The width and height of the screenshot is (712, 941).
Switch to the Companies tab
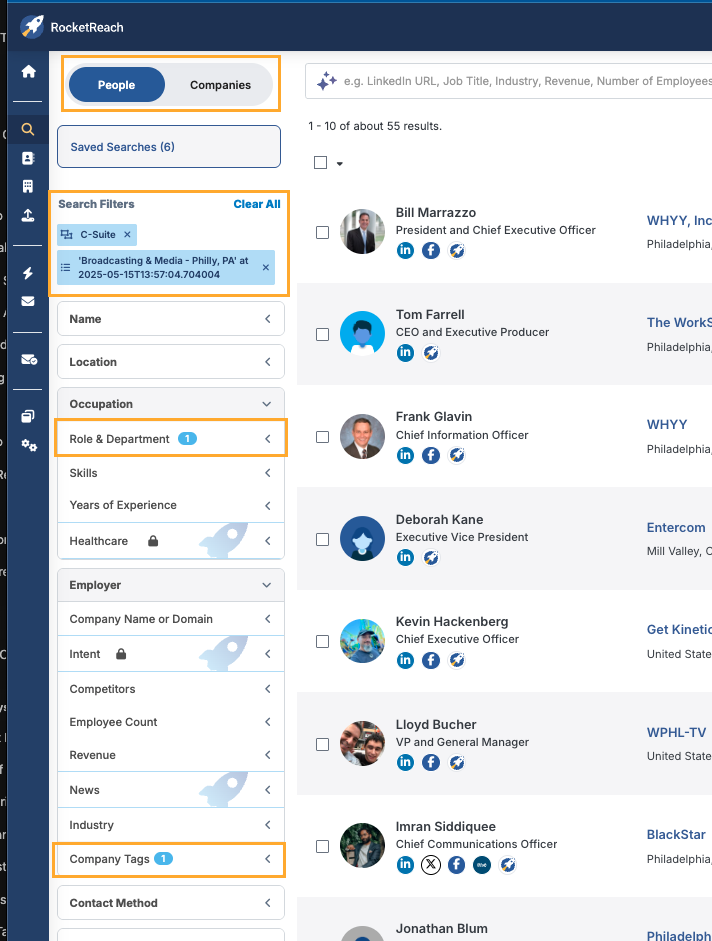tap(220, 85)
